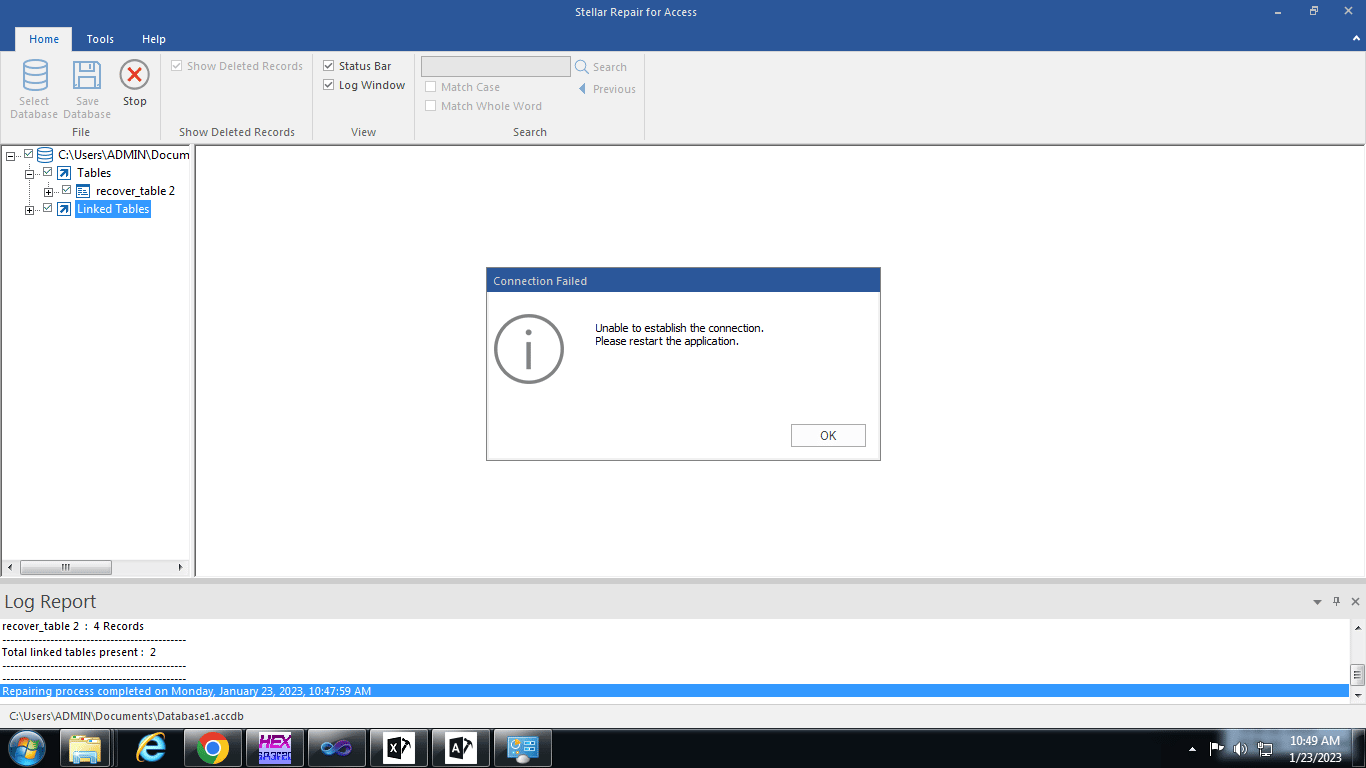The width and height of the screenshot is (1366, 768).
Task: Toggle the Log Window checkbox
Action: (328, 85)
